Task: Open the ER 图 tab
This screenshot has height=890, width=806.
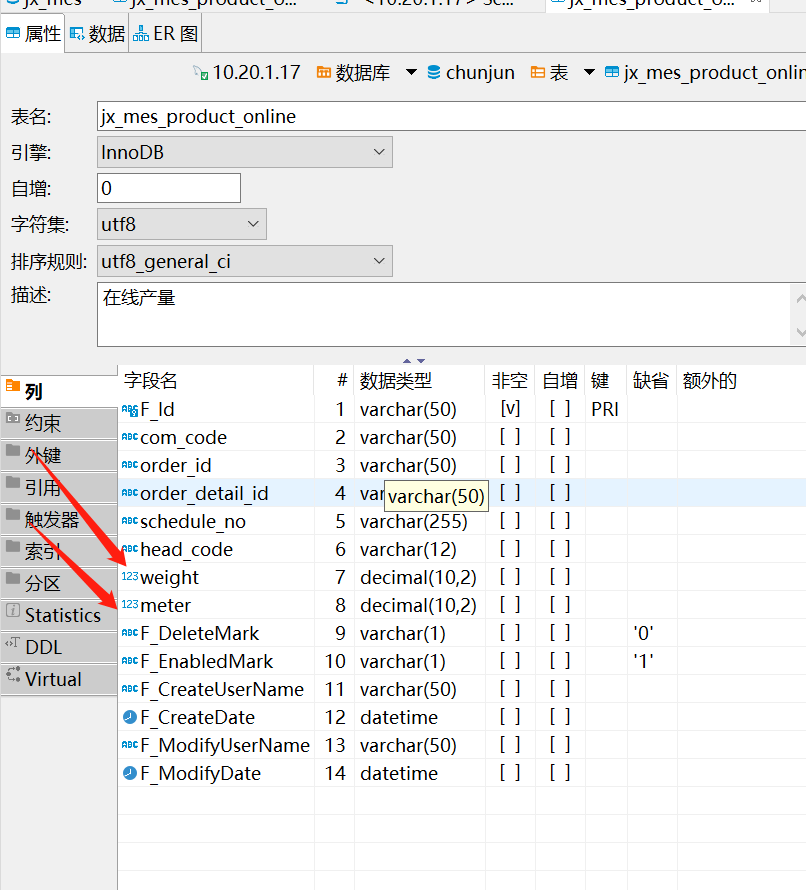Action: (164, 33)
